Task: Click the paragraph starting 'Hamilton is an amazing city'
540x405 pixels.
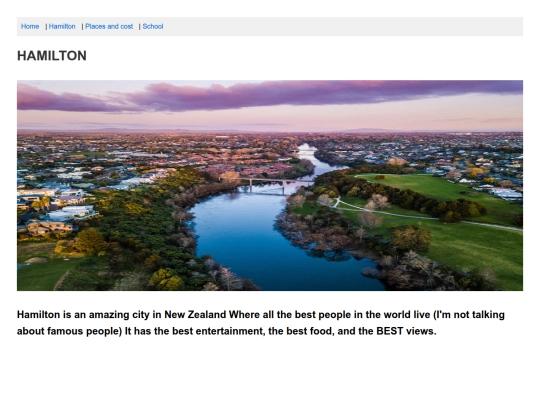Action: 261,323
